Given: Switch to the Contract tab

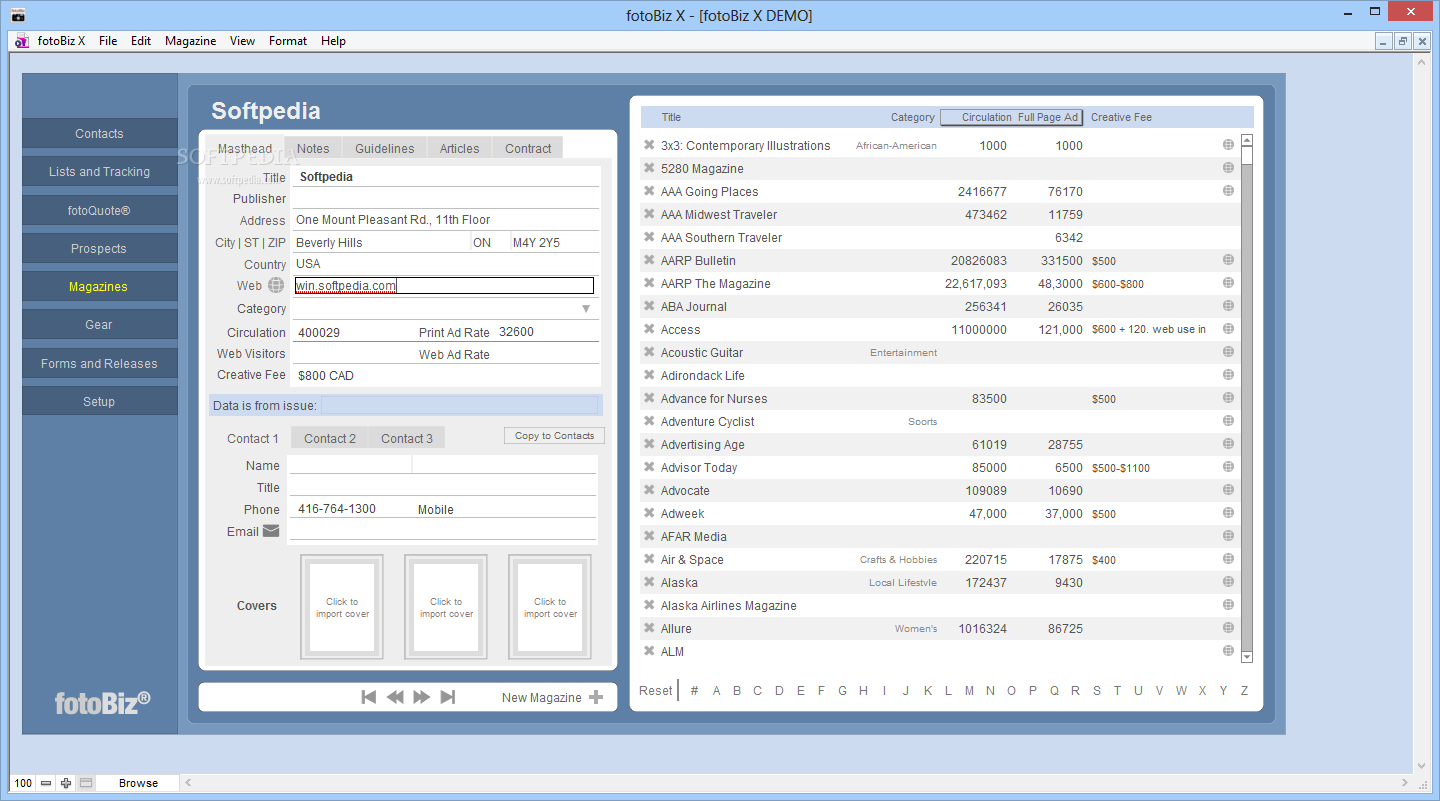Looking at the screenshot, I should pyautogui.click(x=528, y=148).
